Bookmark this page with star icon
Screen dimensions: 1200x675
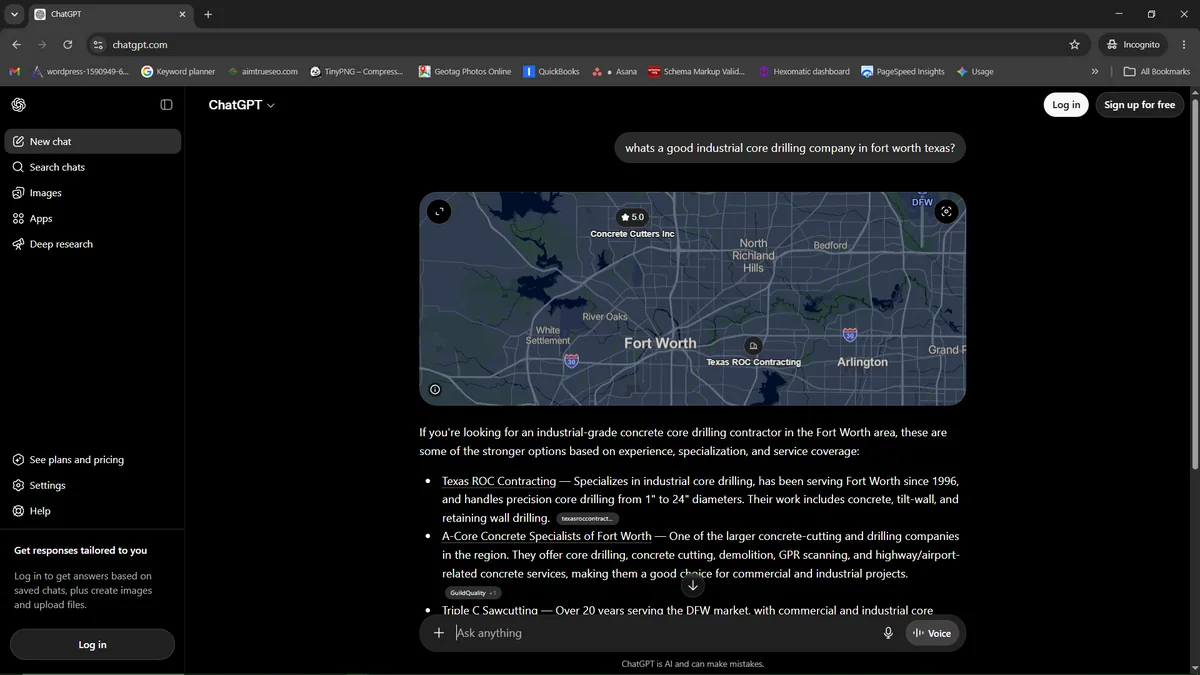(1074, 45)
